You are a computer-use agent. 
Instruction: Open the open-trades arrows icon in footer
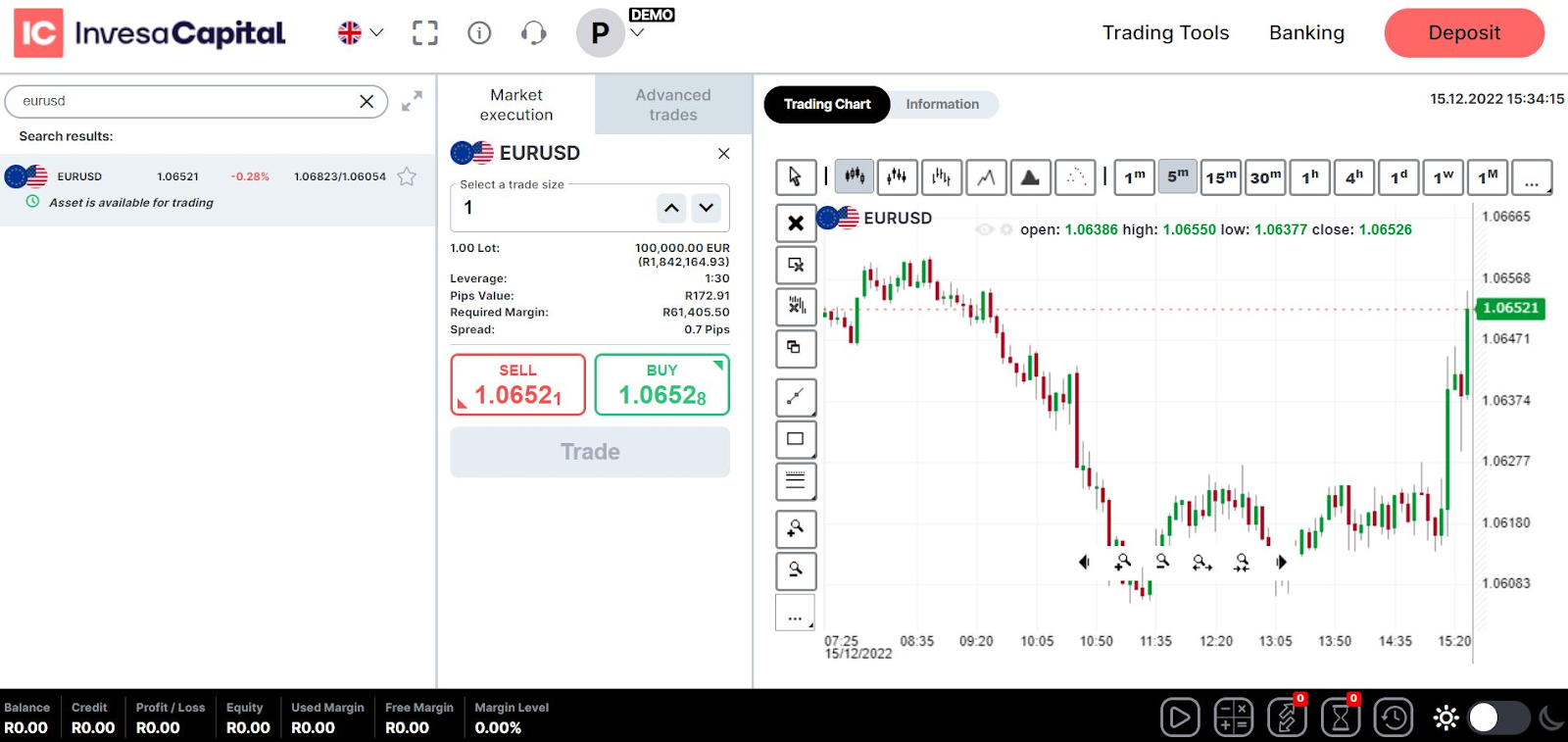[1287, 717]
